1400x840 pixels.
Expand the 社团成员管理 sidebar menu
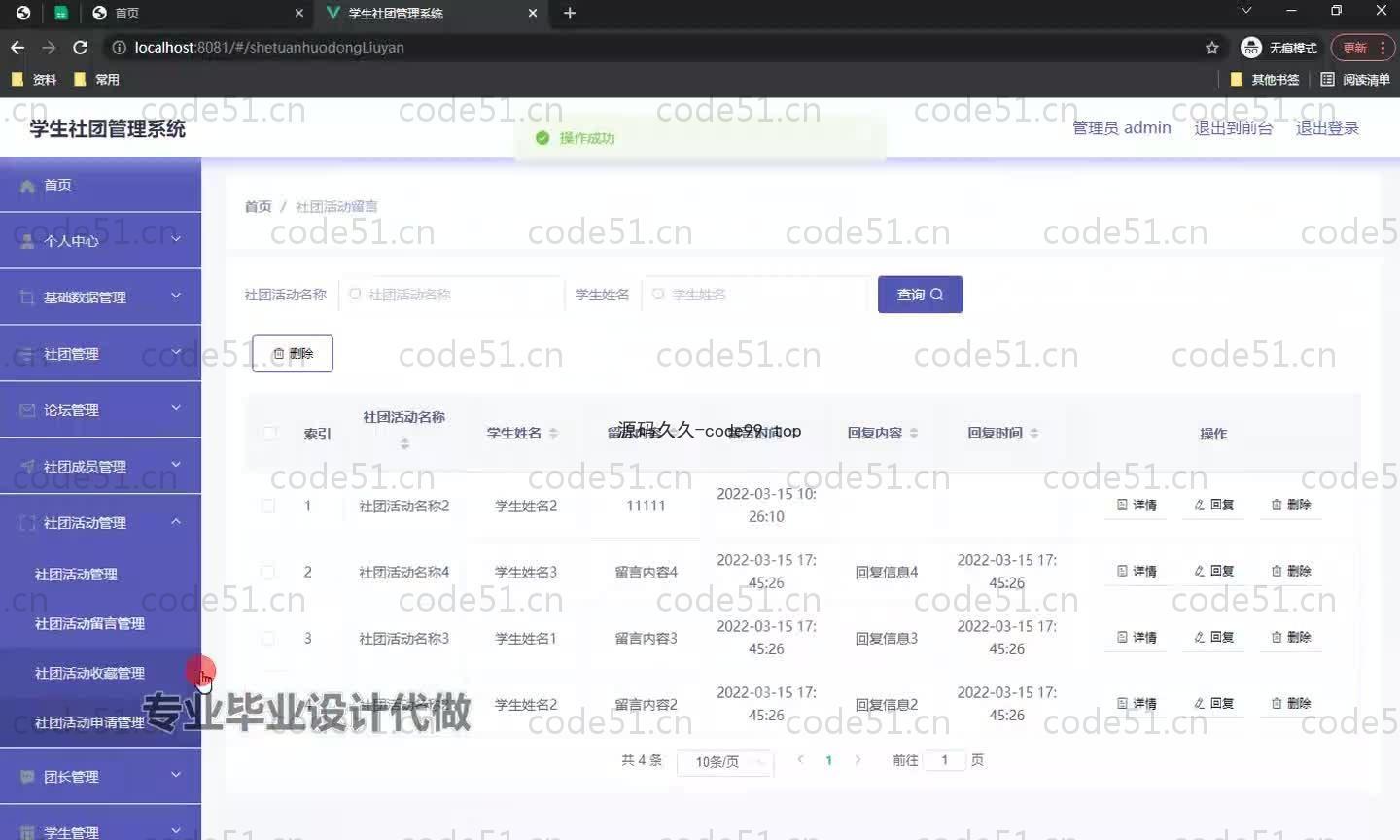click(100, 466)
